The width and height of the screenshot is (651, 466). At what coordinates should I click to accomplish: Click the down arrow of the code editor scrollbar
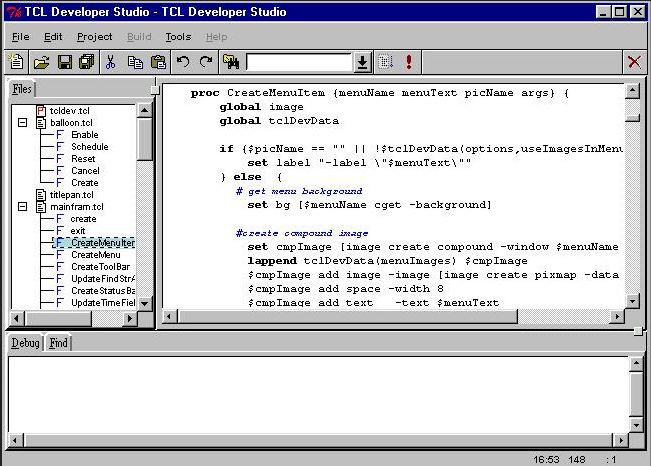click(632, 299)
